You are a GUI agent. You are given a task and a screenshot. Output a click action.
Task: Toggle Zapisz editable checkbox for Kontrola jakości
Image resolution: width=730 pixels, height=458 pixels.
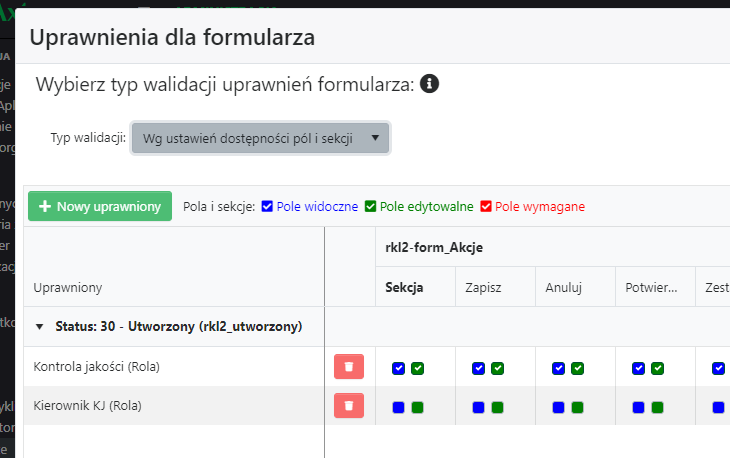pyautogui.click(x=497, y=368)
